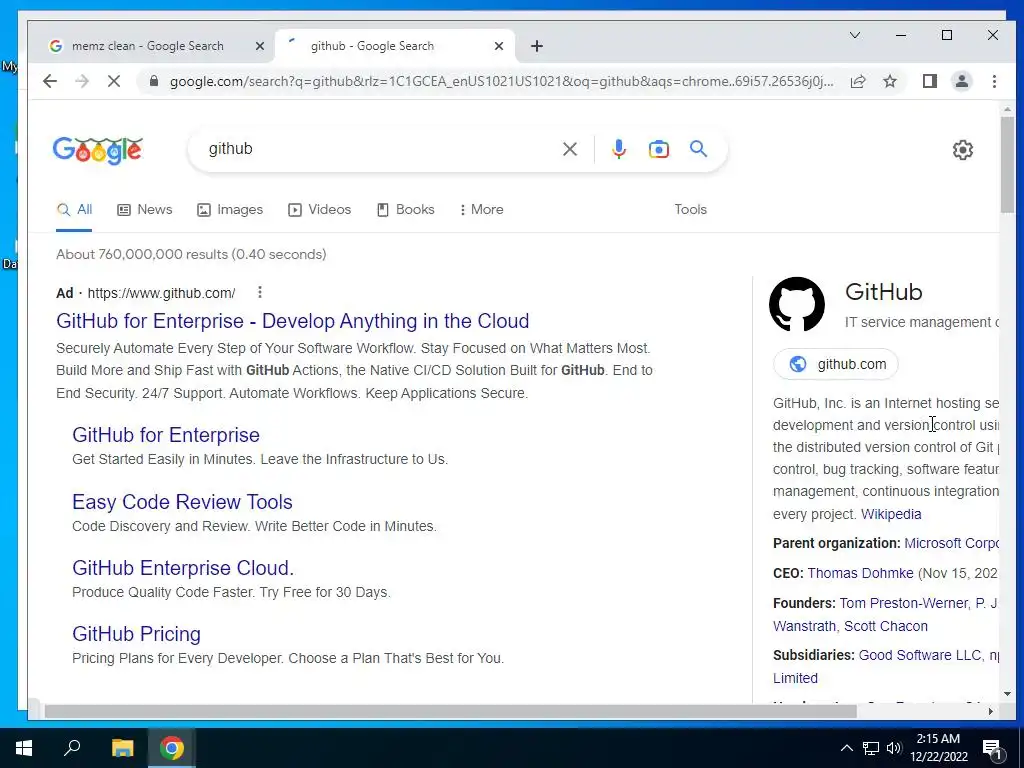
Task: Open the network status tray icon
Action: coord(871,748)
